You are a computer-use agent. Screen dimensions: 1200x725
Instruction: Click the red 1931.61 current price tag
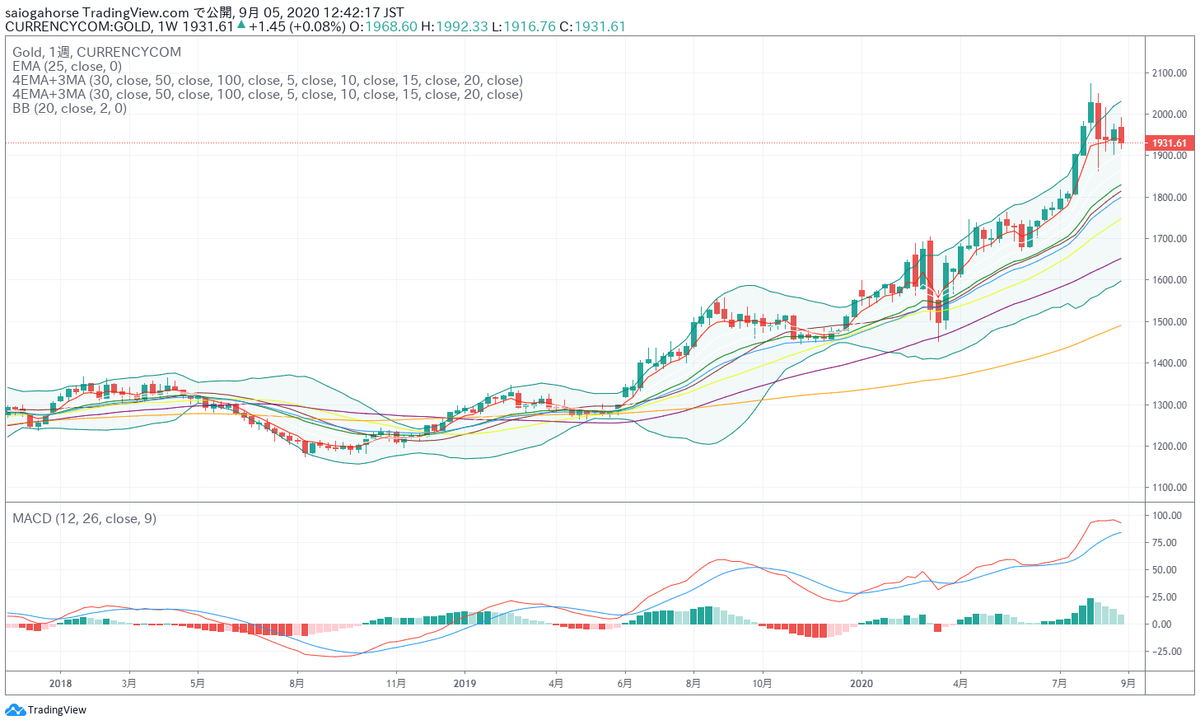(1168, 143)
